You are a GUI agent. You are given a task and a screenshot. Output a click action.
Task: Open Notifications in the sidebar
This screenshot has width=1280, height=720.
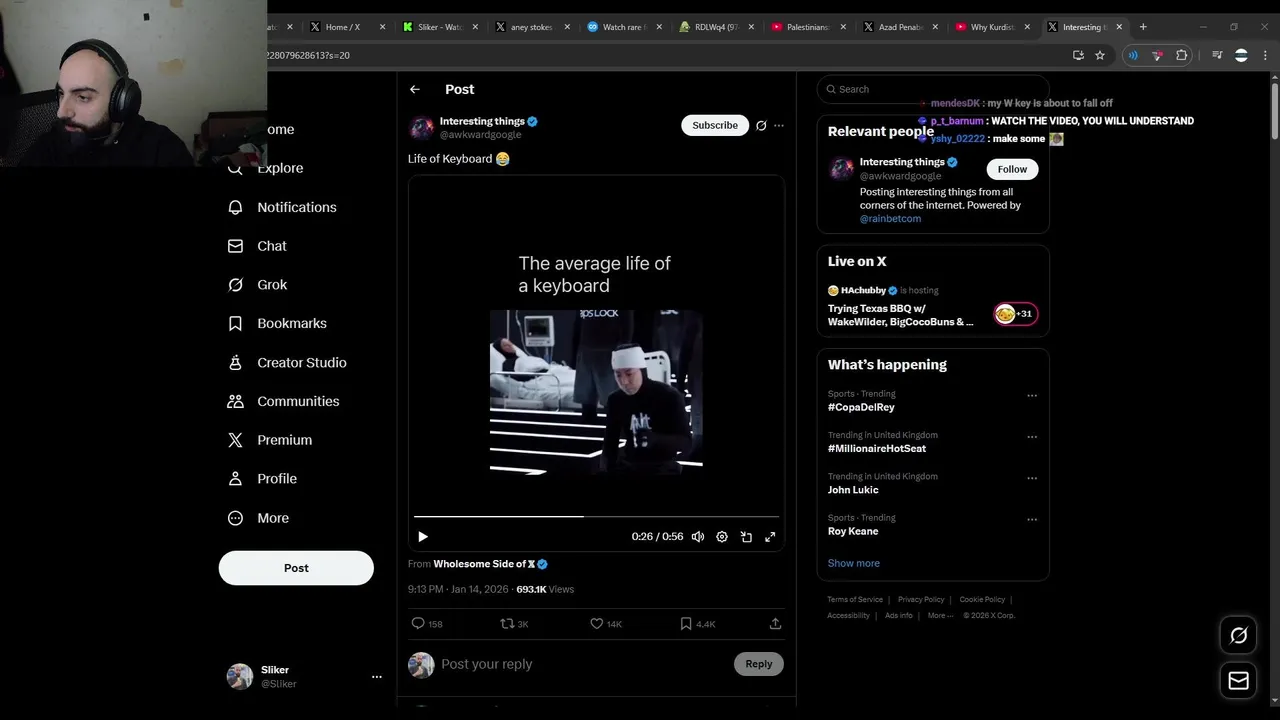click(x=282, y=207)
